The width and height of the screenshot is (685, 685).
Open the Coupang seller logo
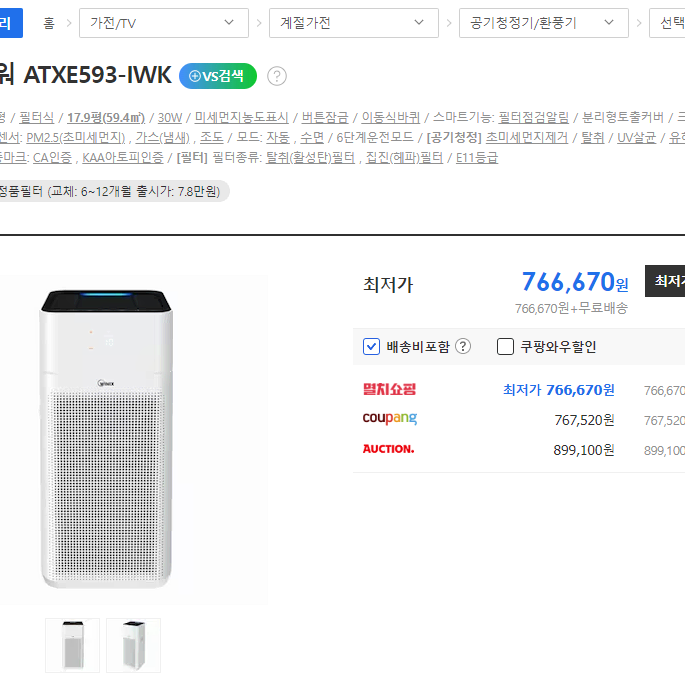click(390, 419)
